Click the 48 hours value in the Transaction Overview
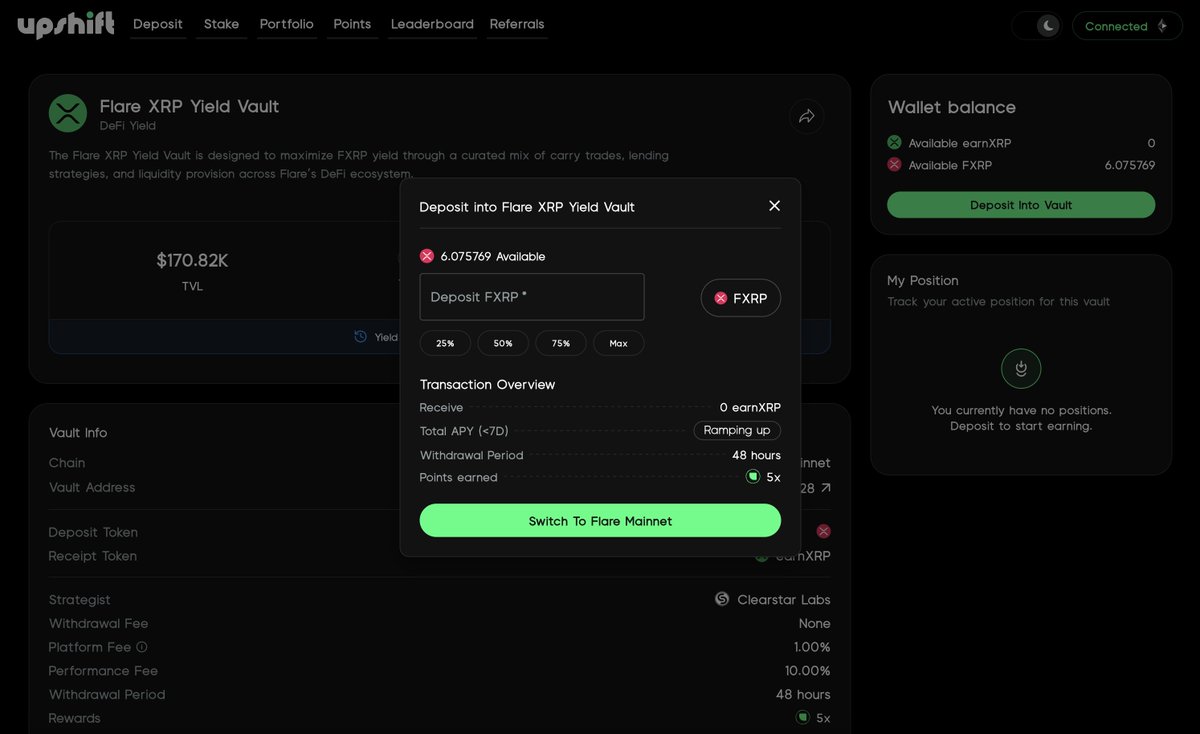 (x=756, y=455)
